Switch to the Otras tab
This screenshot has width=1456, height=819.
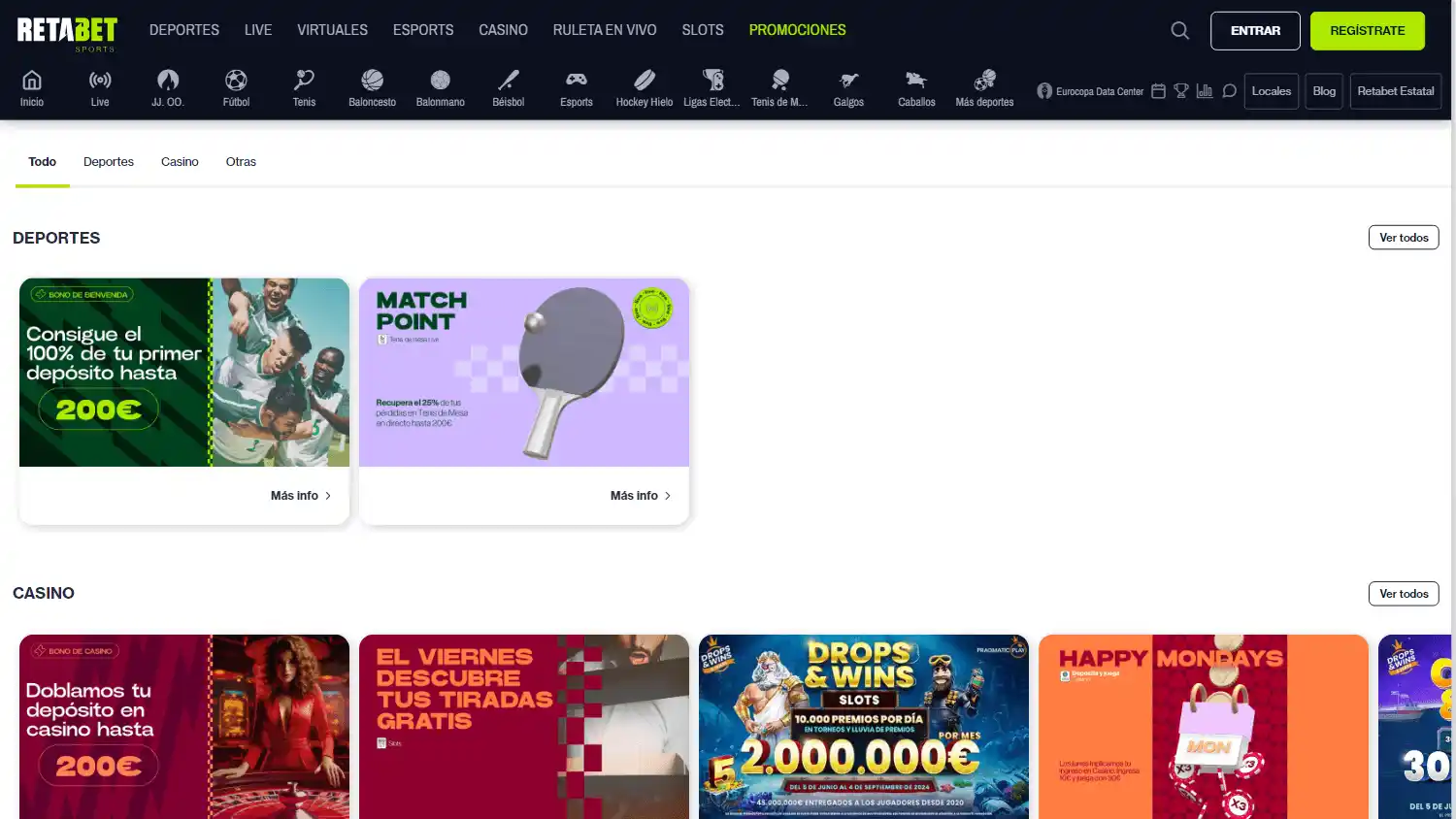pyautogui.click(x=241, y=162)
